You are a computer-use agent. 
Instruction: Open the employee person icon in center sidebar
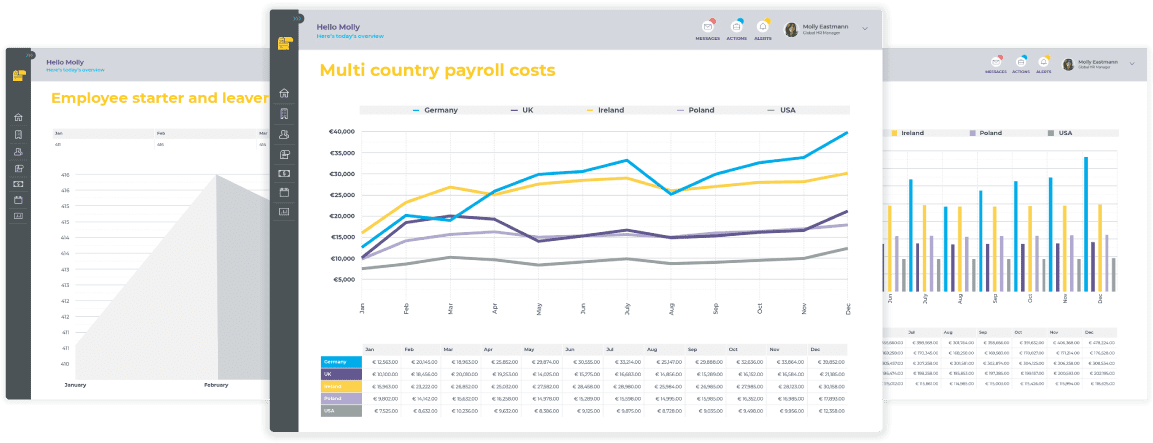[284, 134]
